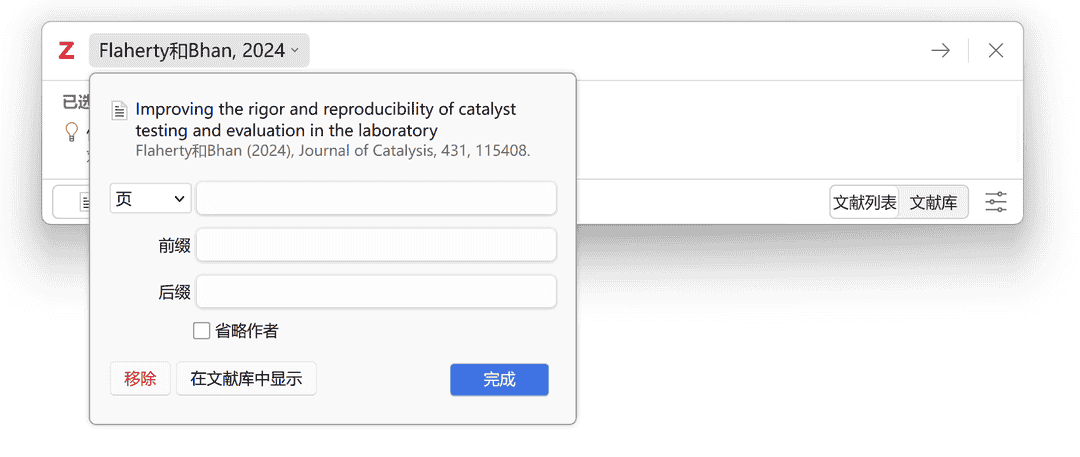
Task: Click the lightbulb hint icon
Action: [72, 131]
